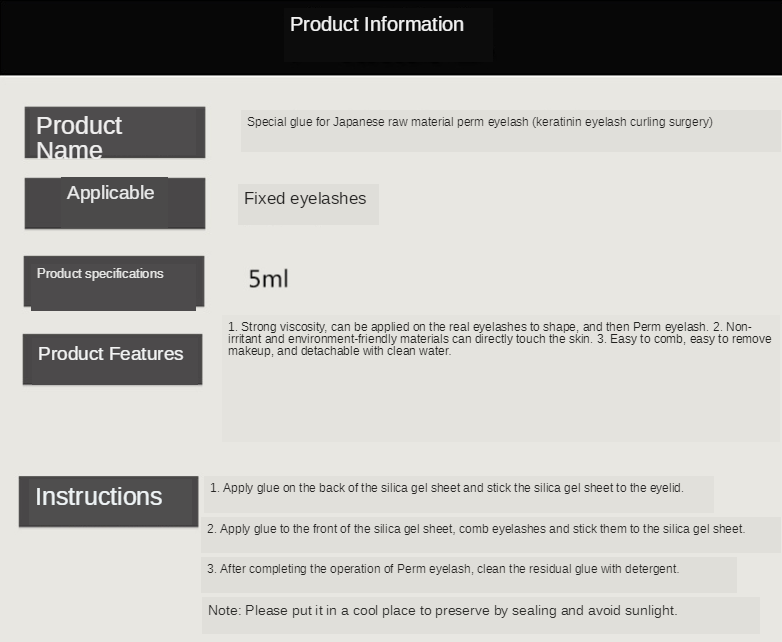Select the "Instructions" label box

pos(108,501)
